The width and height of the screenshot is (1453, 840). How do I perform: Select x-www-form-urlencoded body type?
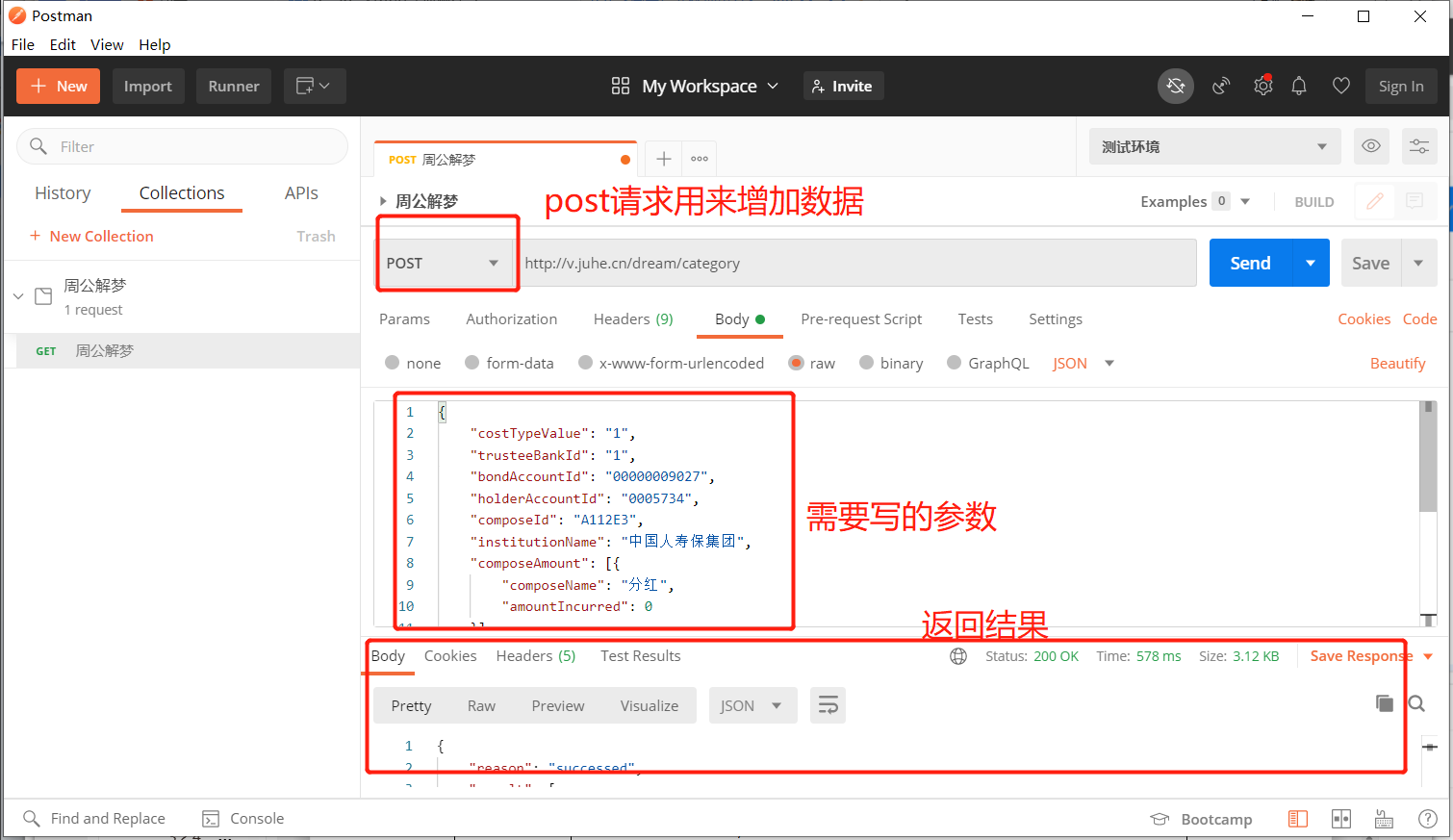tap(585, 363)
